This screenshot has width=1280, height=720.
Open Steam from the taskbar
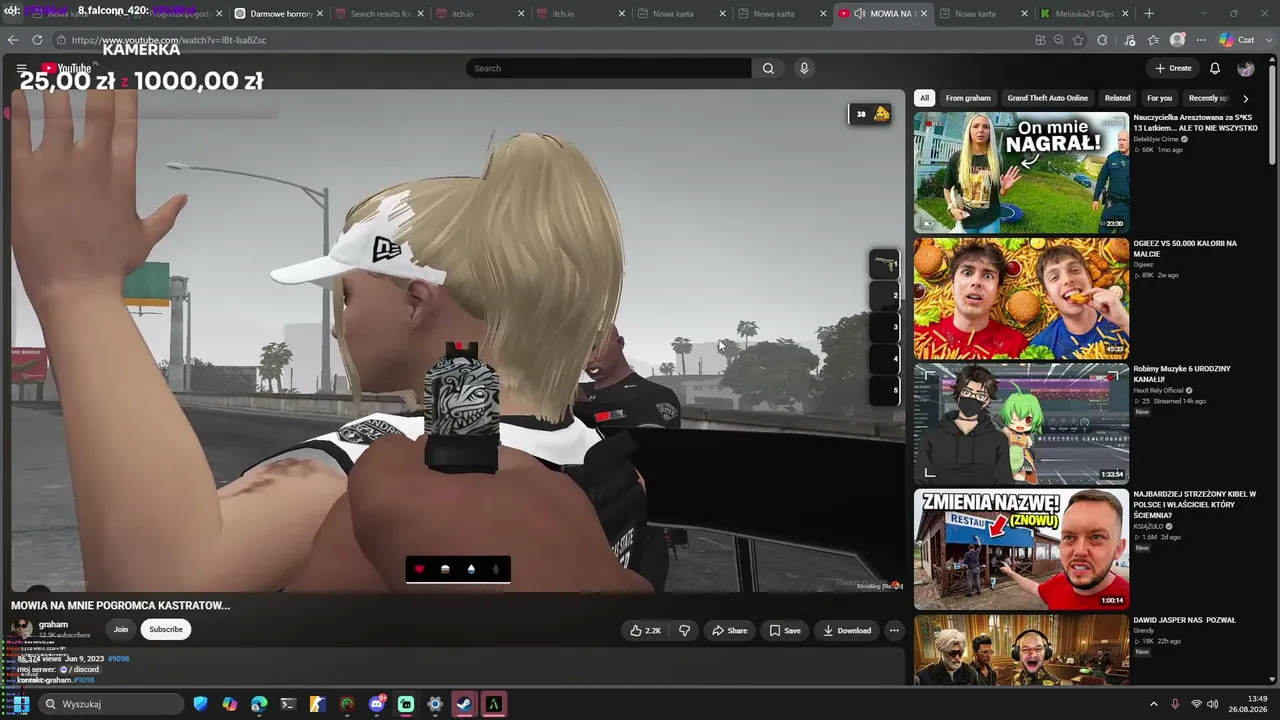click(x=464, y=704)
